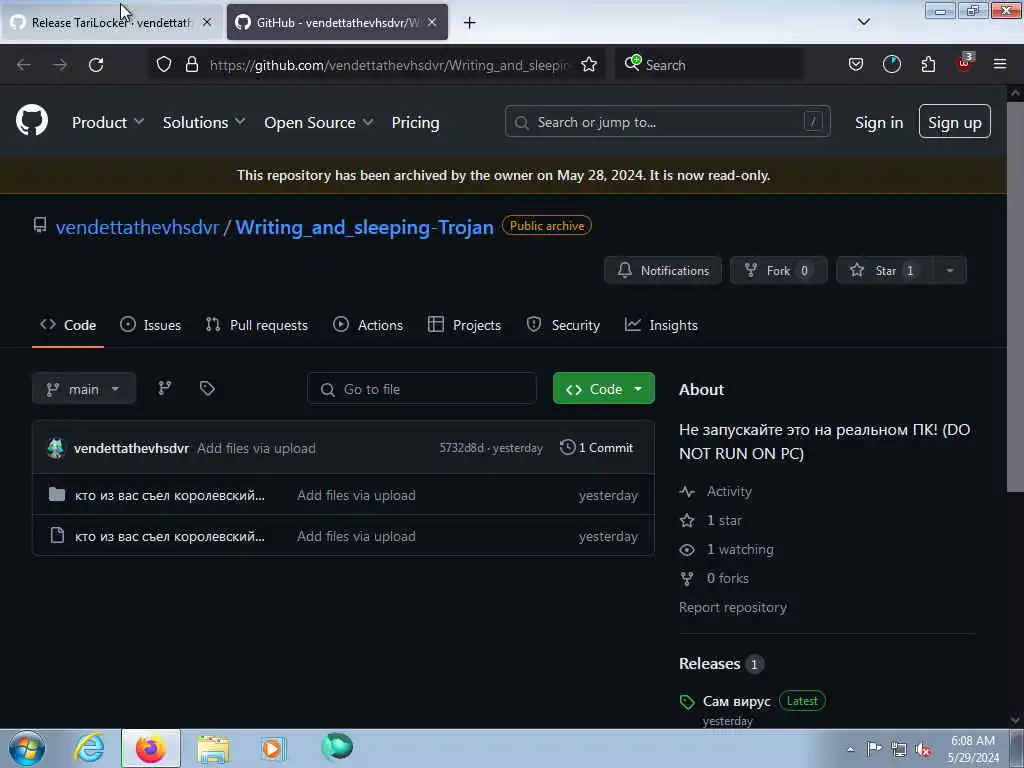
Task: Expand the Star lists dropdown arrow
Action: pyautogui.click(x=950, y=270)
